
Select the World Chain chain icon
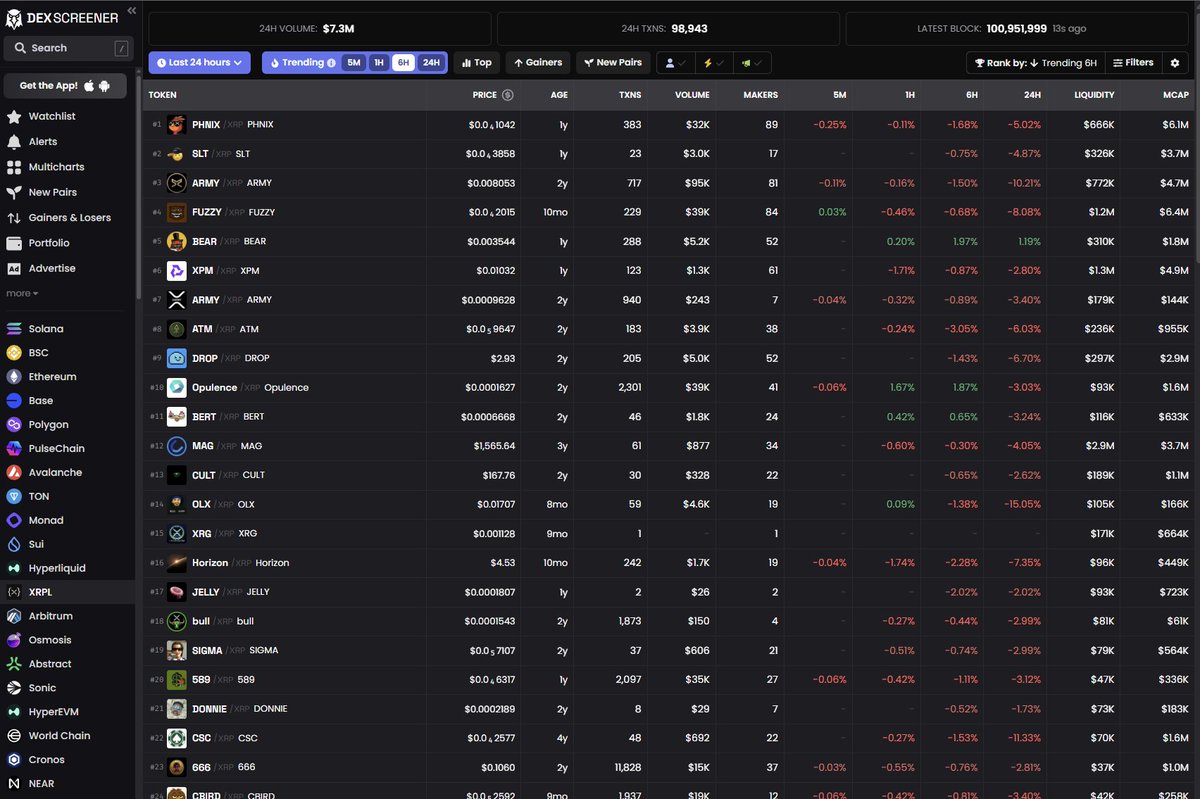(14, 736)
